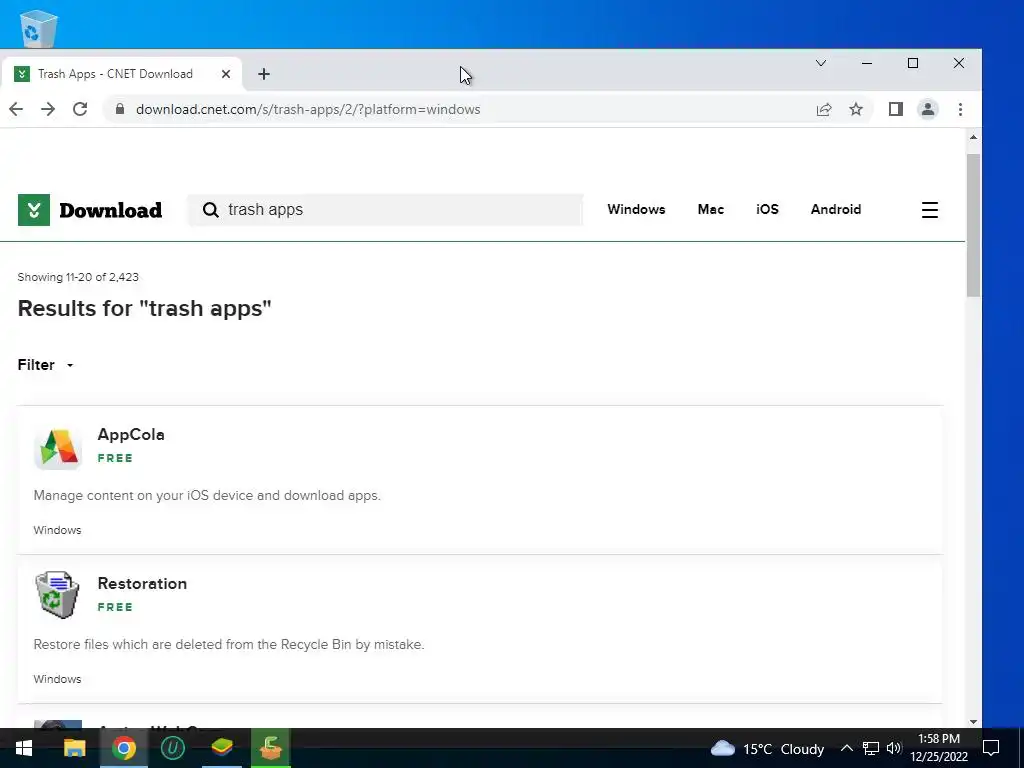
Task: Open the Recycle Bin desktop icon
Action: click(39, 29)
